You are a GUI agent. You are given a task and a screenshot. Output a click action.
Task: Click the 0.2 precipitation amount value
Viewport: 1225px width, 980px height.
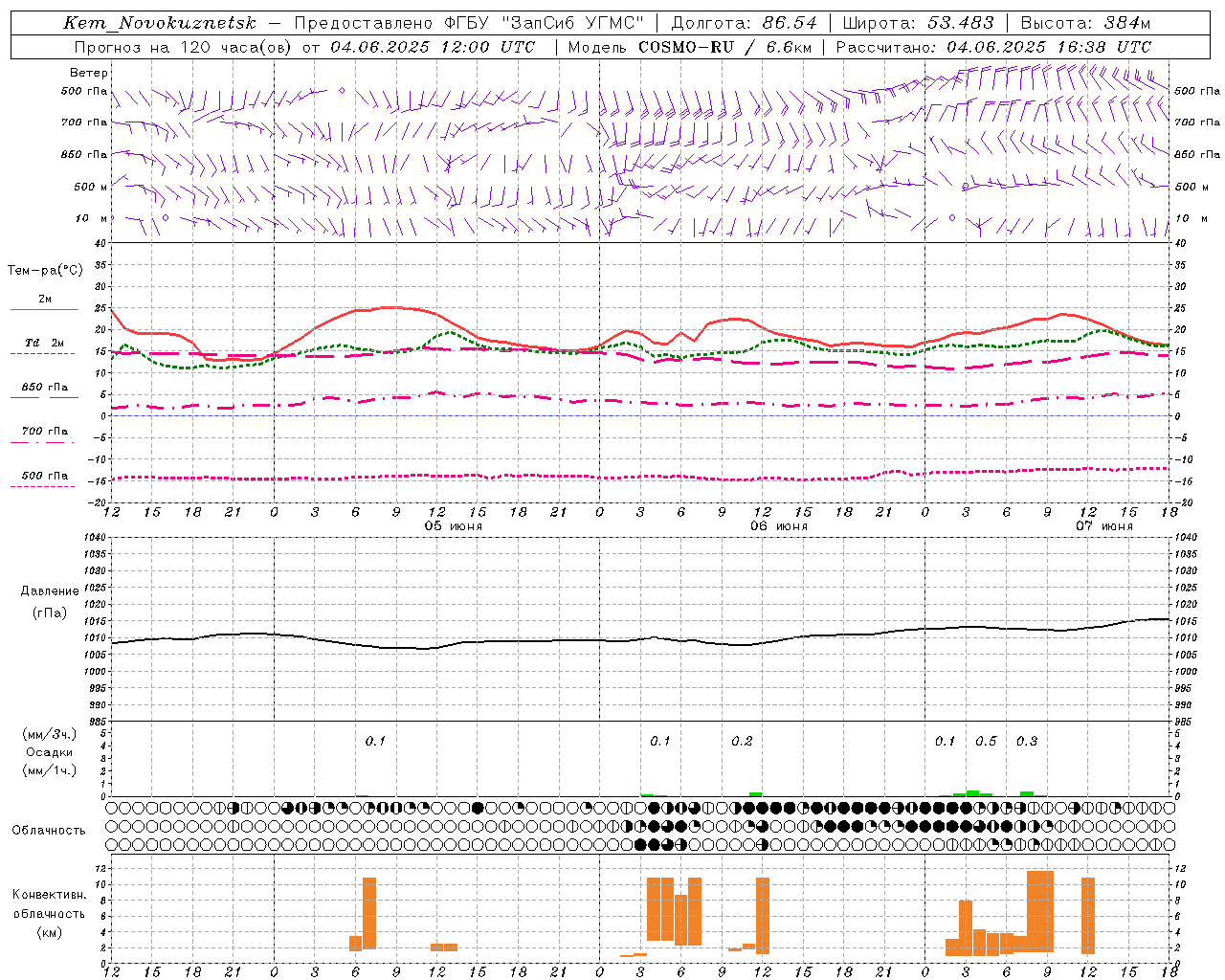tap(742, 742)
